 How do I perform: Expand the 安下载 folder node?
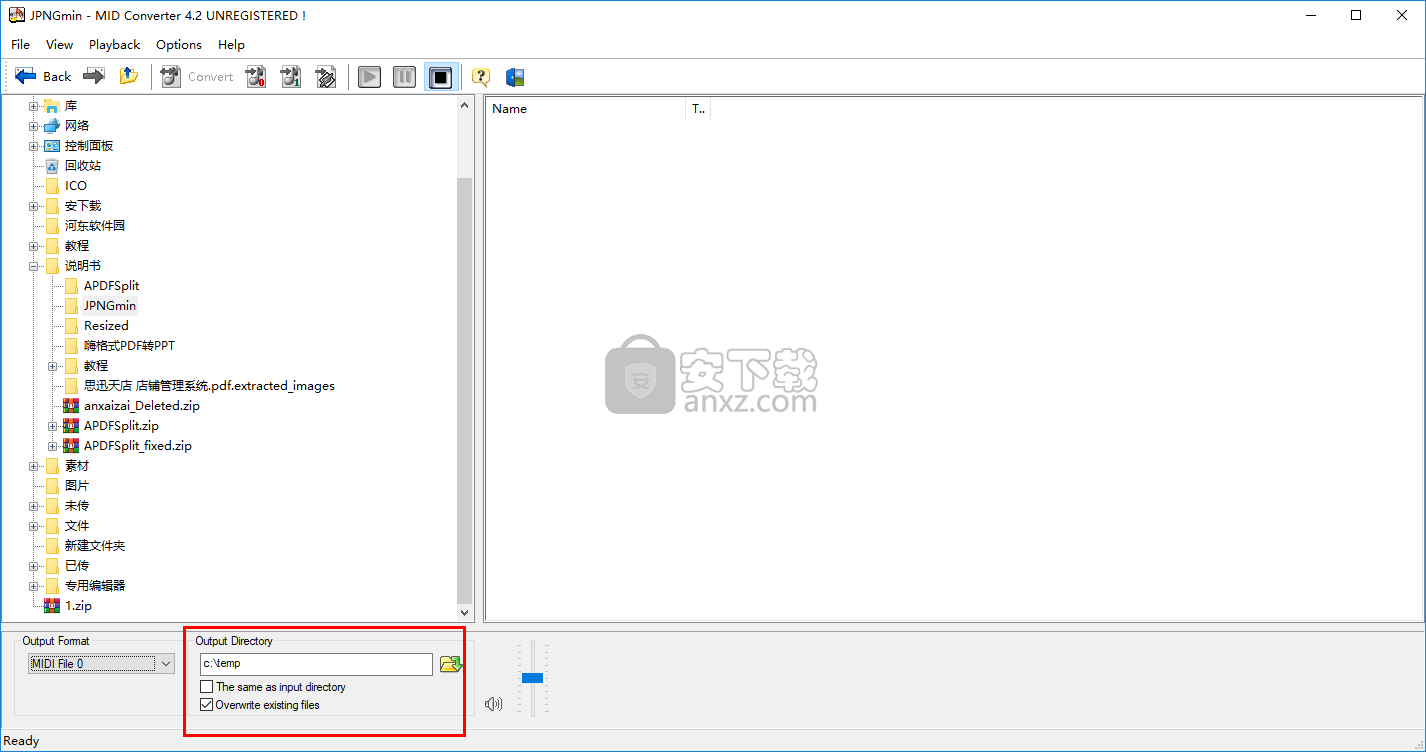coord(33,206)
